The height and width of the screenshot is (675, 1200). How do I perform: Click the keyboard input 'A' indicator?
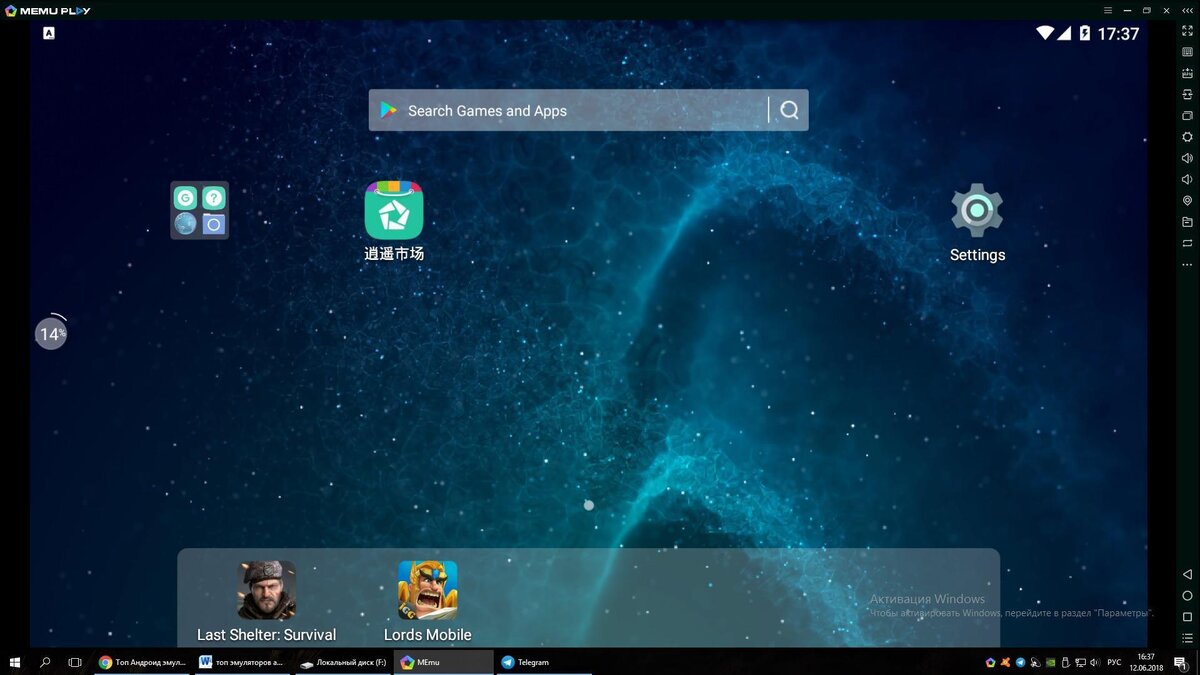49,33
